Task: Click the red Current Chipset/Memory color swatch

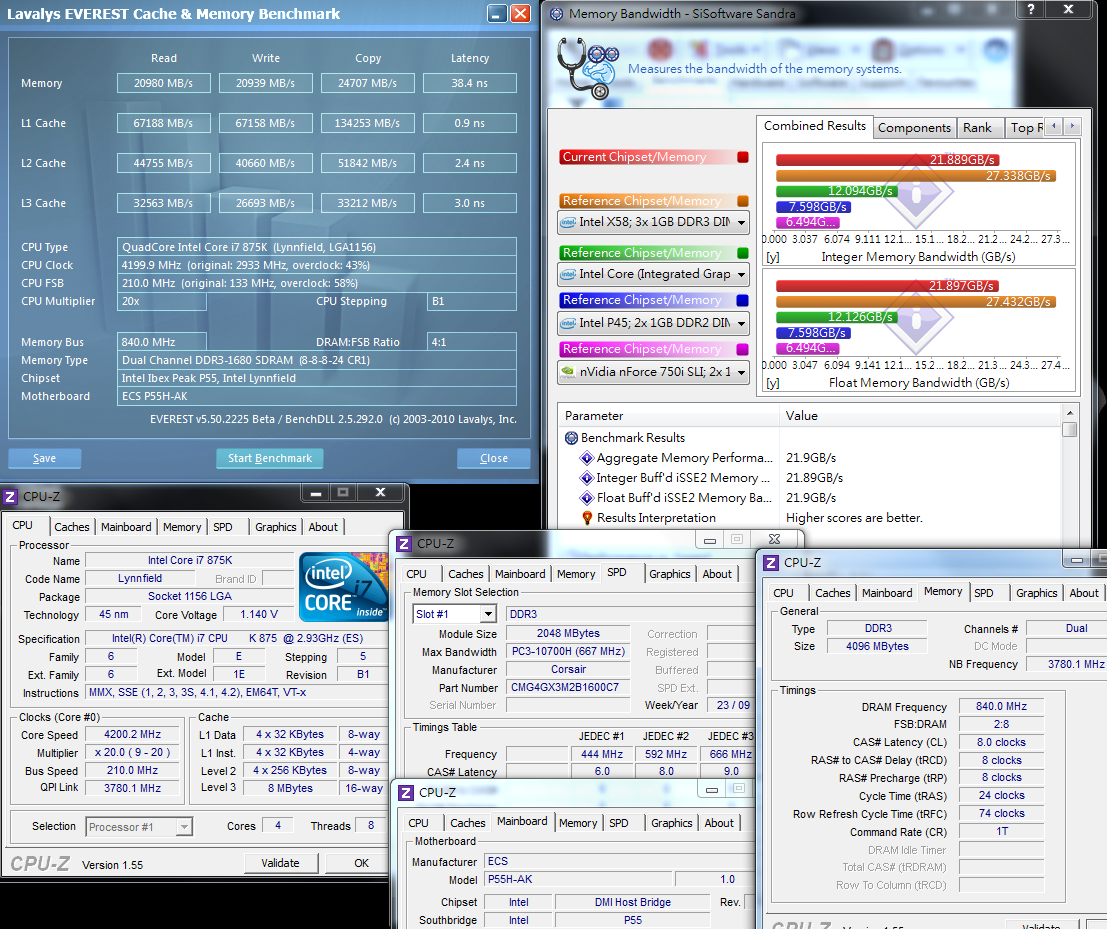Action: (x=743, y=157)
